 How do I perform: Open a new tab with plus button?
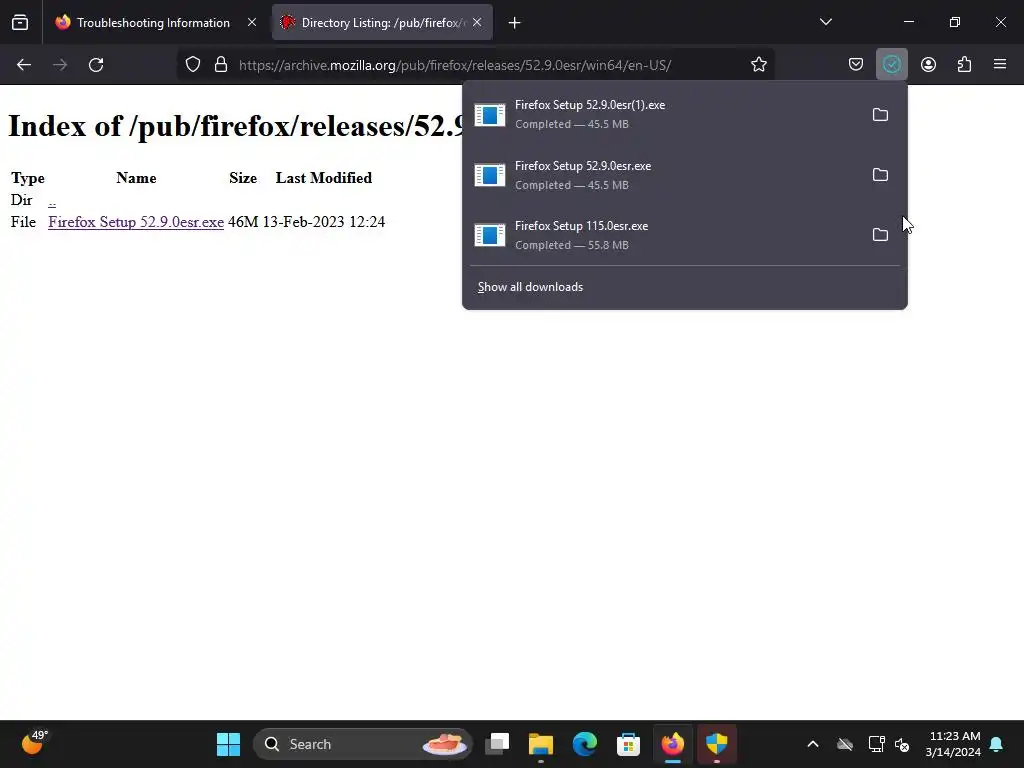click(x=515, y=23)
